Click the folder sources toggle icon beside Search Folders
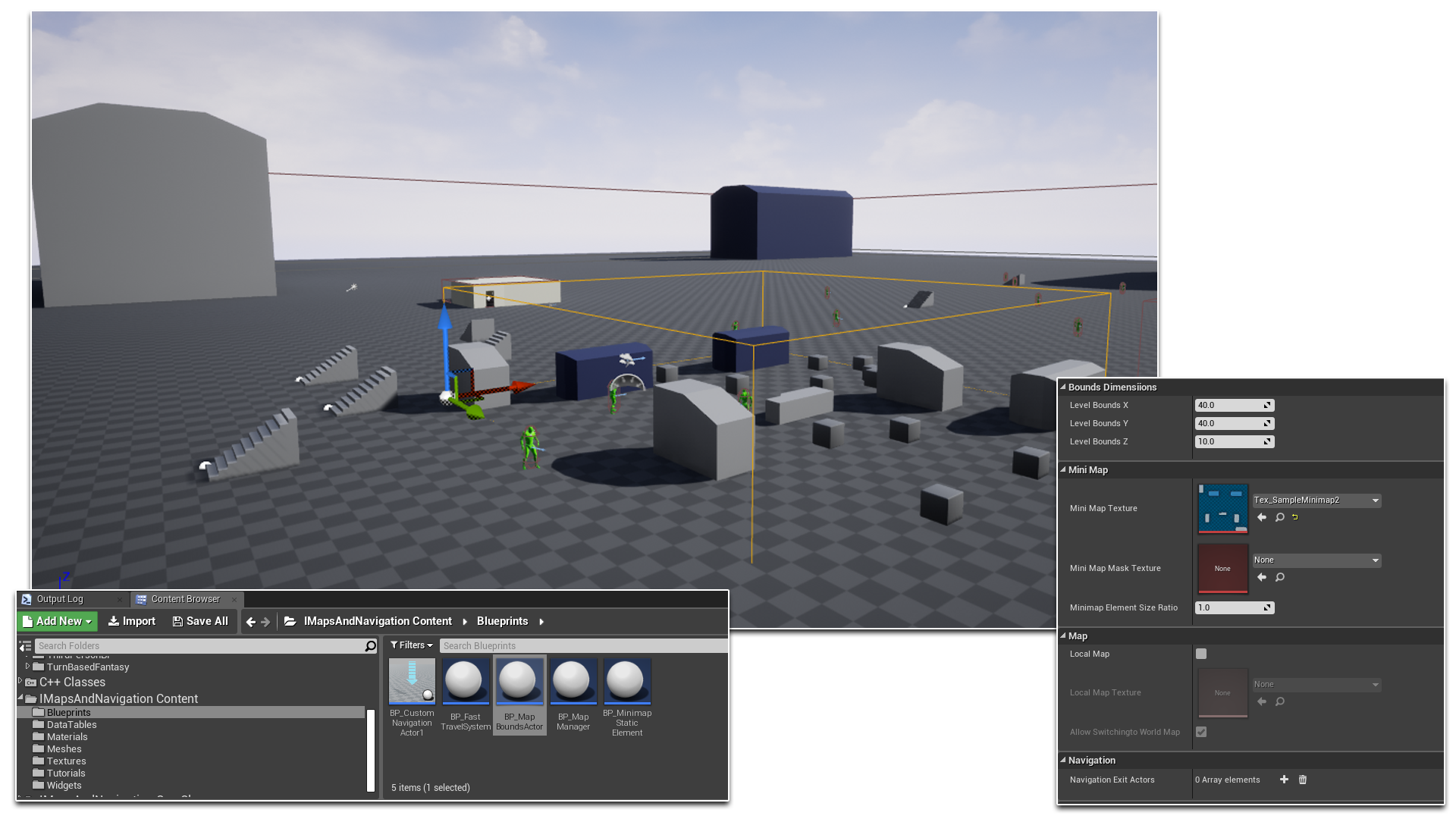The image size is (1456, 819). click(25, 645)
